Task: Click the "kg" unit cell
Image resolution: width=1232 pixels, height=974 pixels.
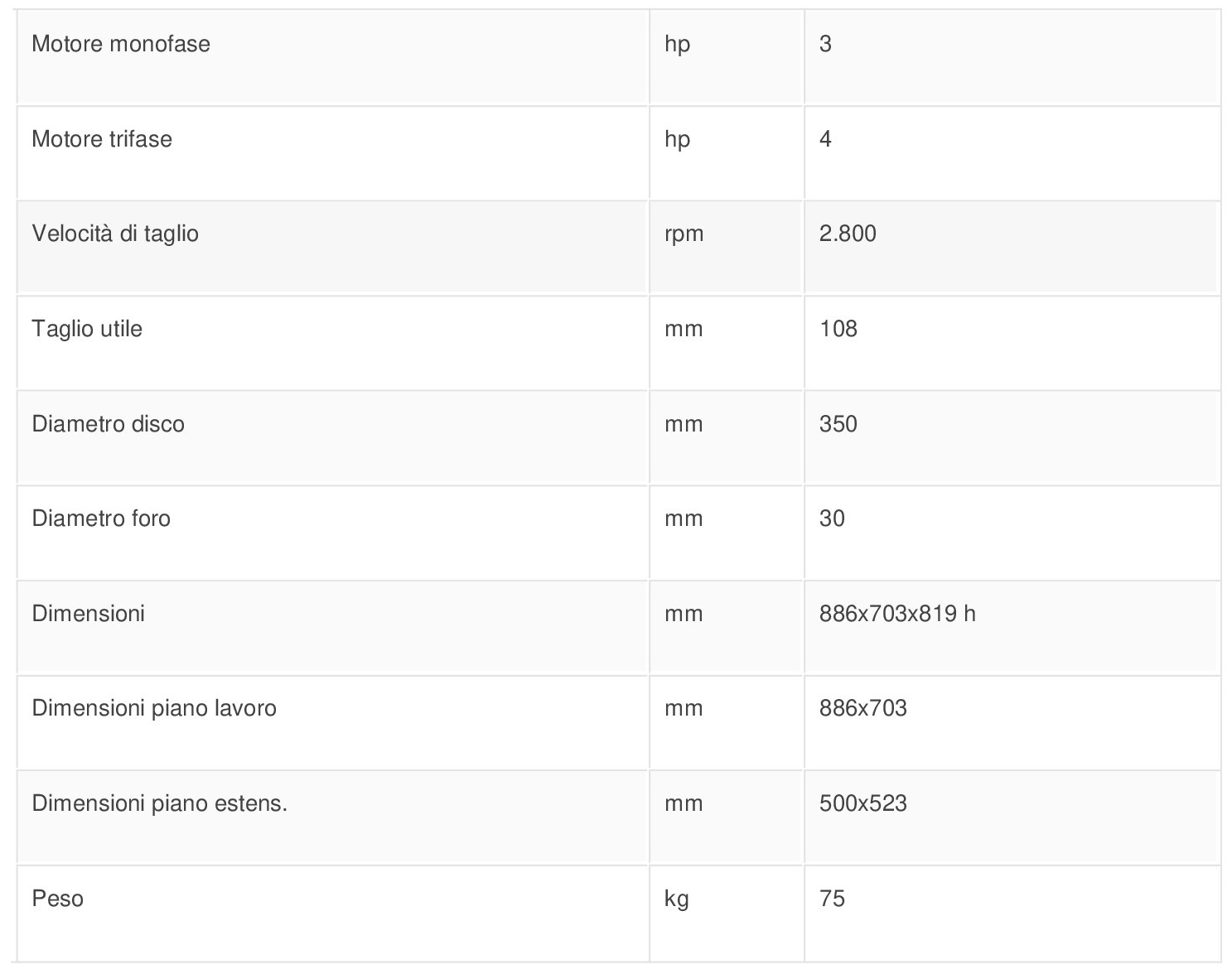Action: pyautogui.click(x=677, y=899)
